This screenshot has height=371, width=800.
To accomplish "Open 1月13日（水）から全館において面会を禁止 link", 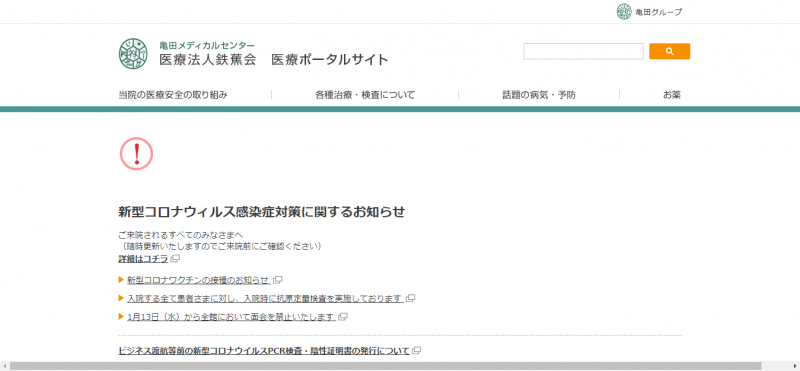I will click(x=231, y=317).
